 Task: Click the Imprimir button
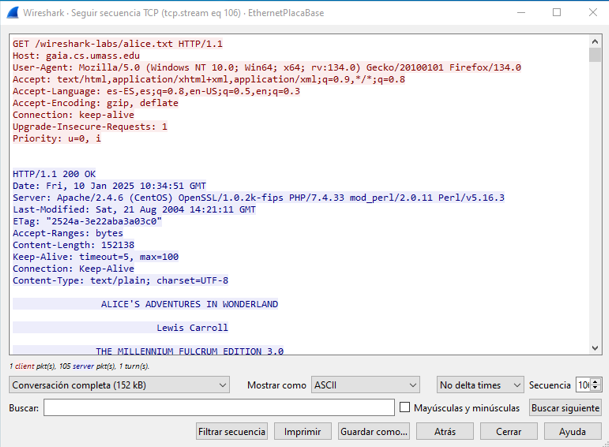coord(303,432)
